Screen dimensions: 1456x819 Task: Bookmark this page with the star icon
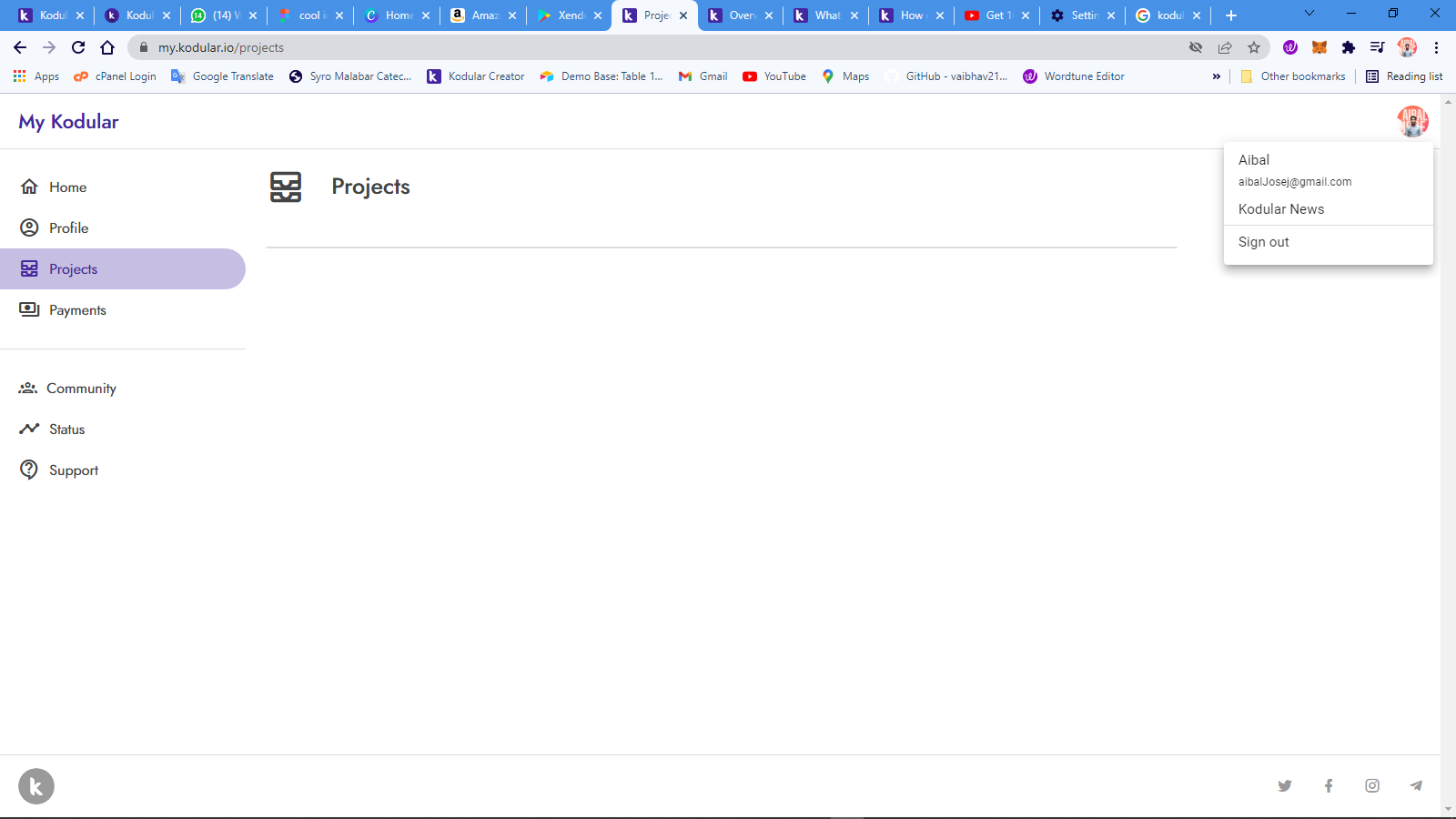coord(1254,47)
